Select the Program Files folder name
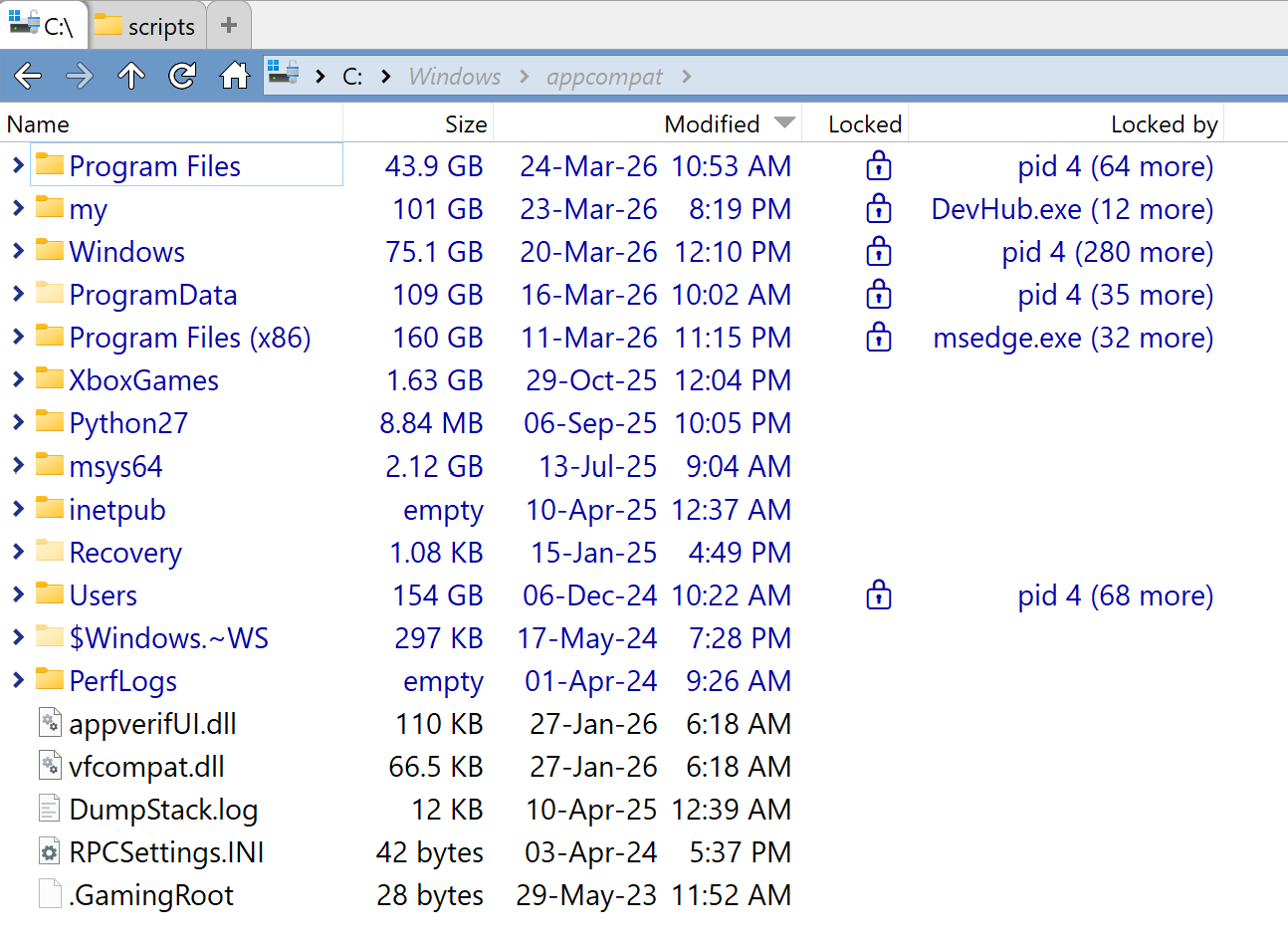 coord(155,166)
